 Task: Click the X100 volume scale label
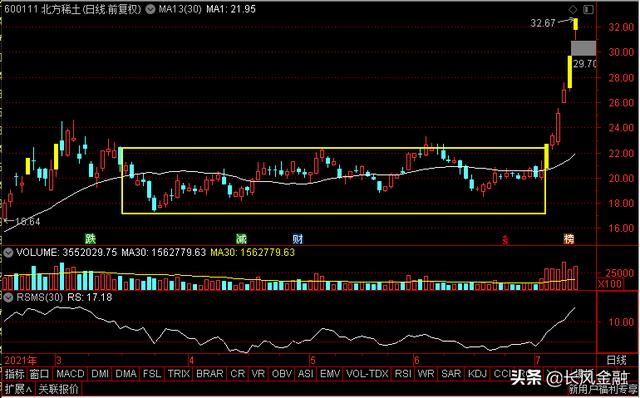pos(610,283)
